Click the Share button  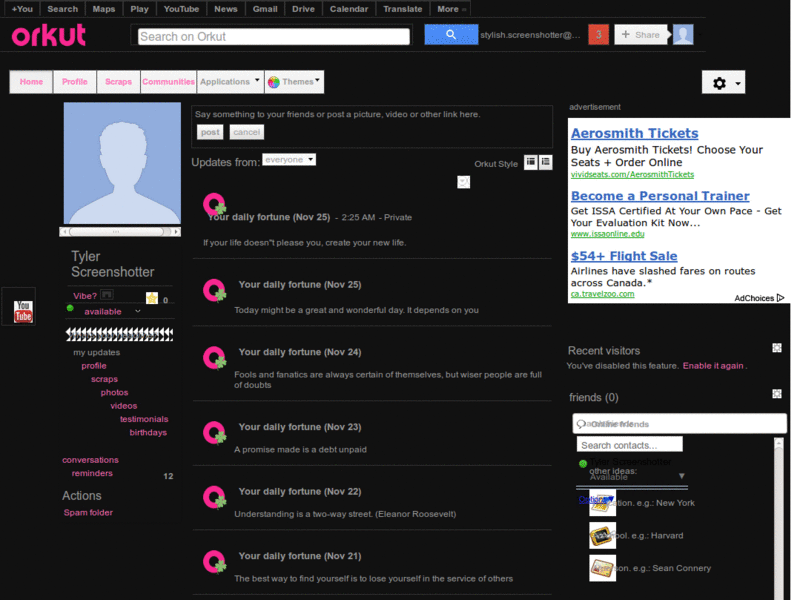pos(641,35)
